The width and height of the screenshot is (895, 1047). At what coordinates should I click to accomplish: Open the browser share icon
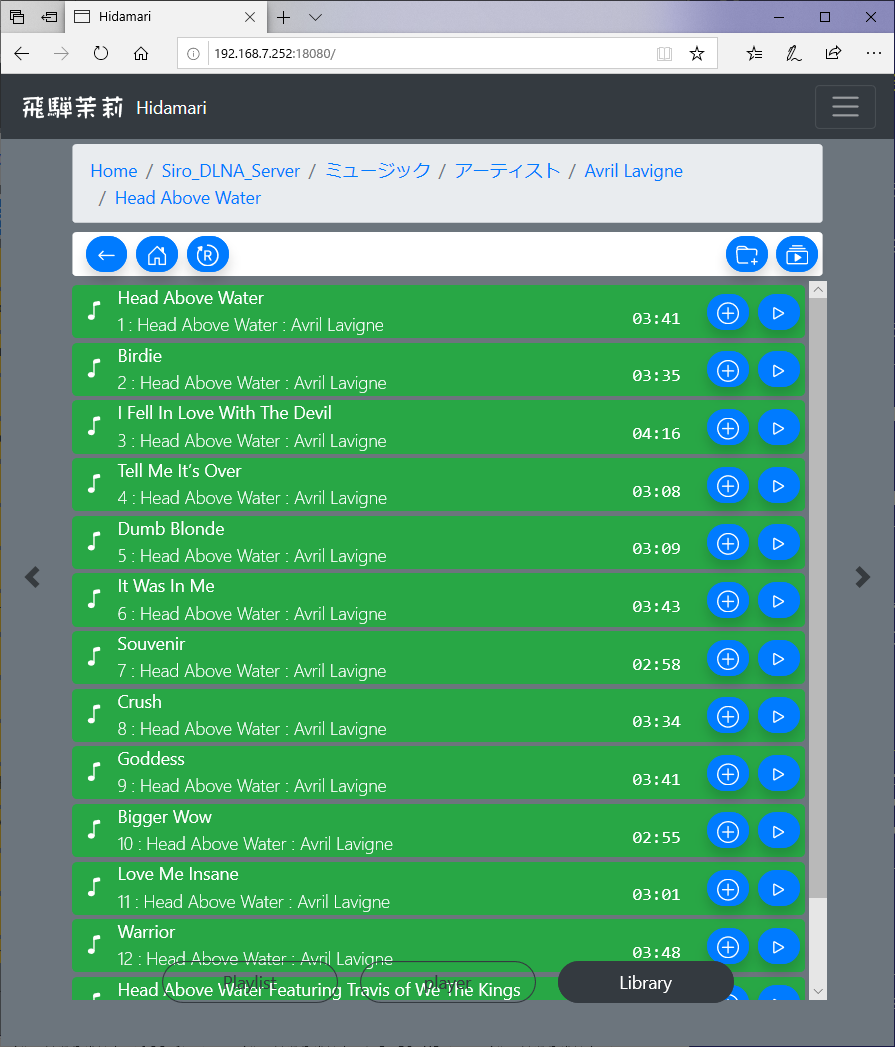tap(834, 53)
